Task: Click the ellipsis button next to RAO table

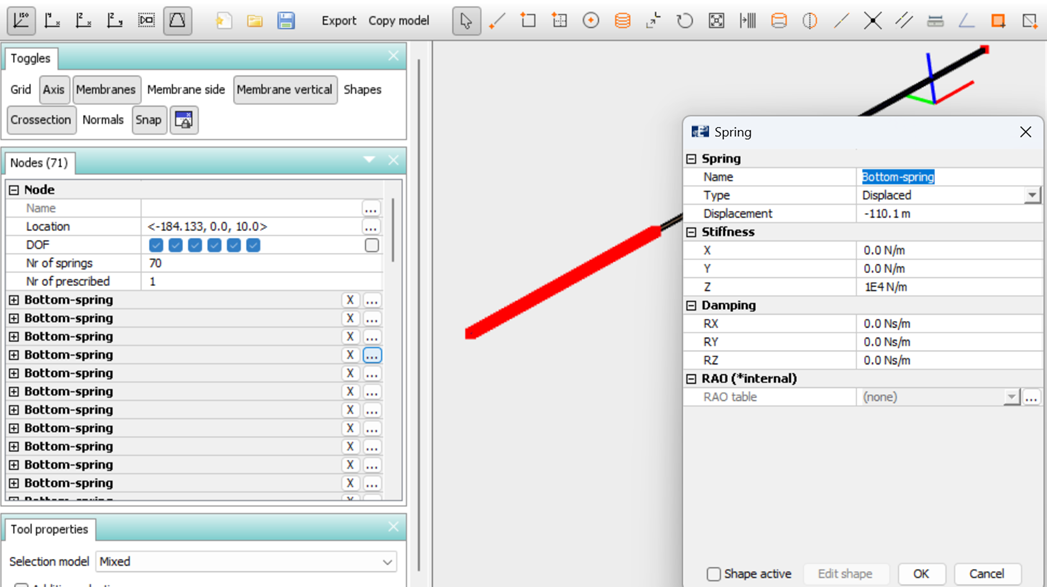Action: click(1032, 397)
